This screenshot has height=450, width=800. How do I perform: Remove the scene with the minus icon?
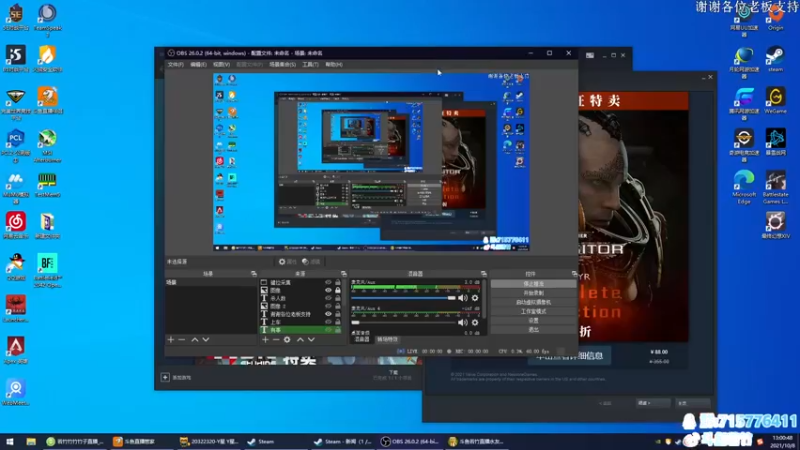(x=182, y=340)
